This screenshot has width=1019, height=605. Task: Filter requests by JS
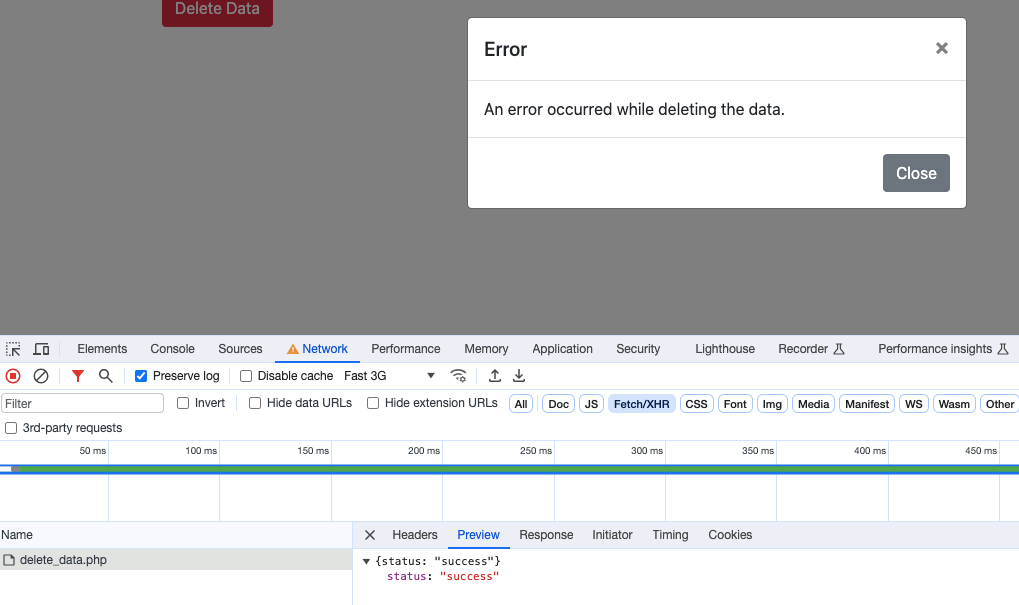(591, 404)
